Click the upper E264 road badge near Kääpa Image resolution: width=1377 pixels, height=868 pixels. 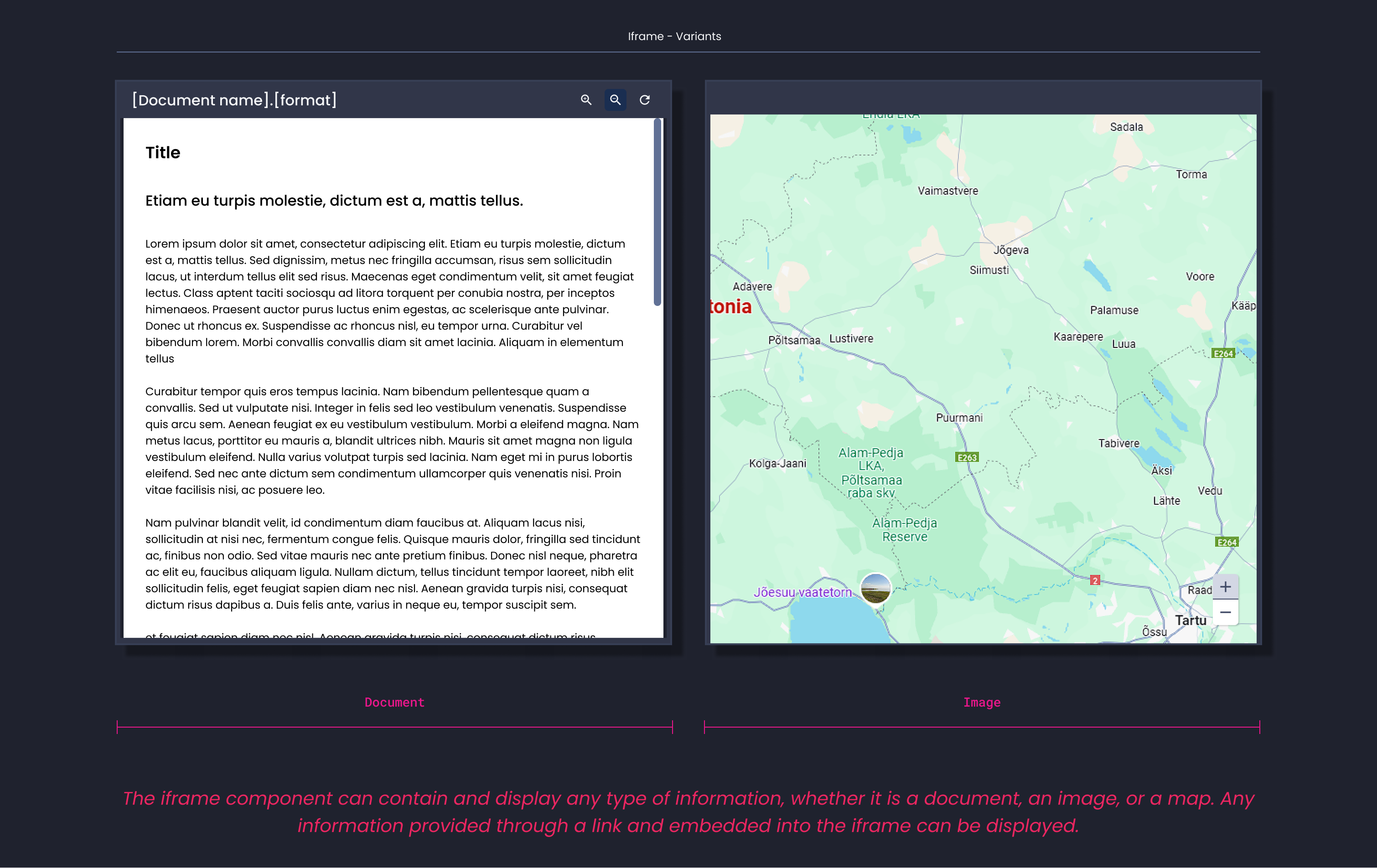tap(1223, 353)
